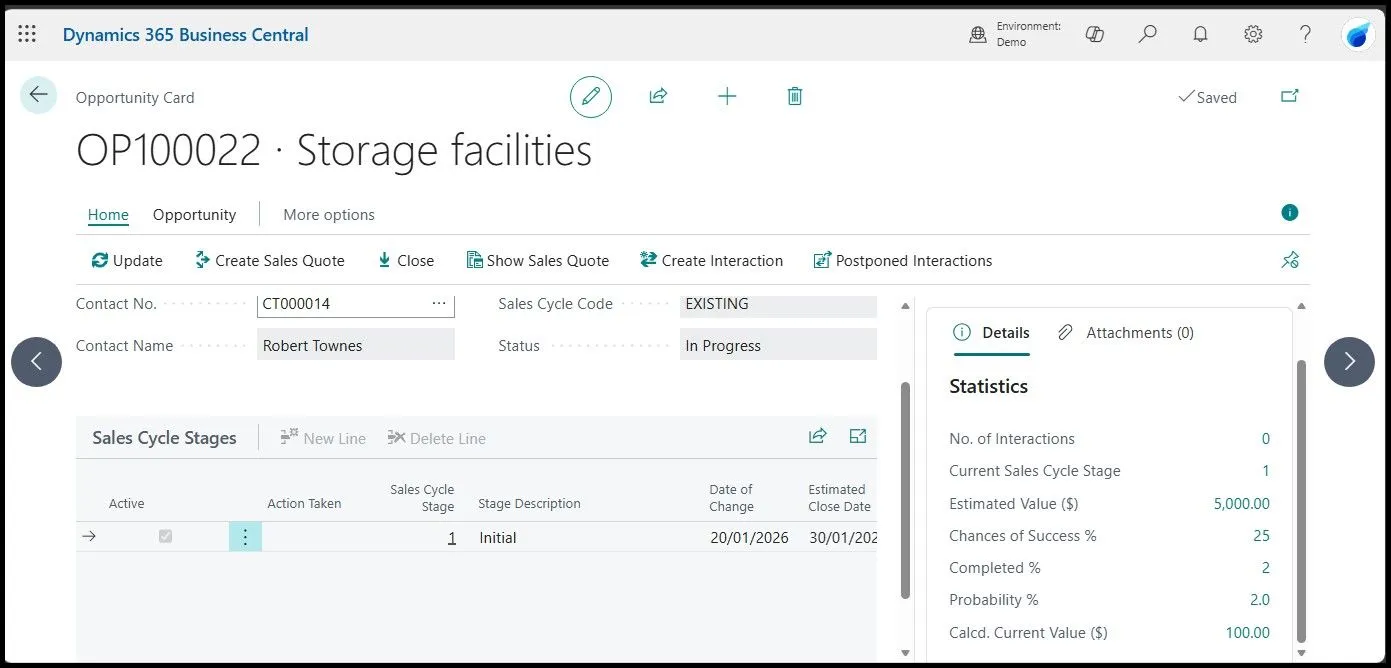Open the Environment Demo indicator
This screenshot has width=1391, height=668.
tap(1015, 34)
